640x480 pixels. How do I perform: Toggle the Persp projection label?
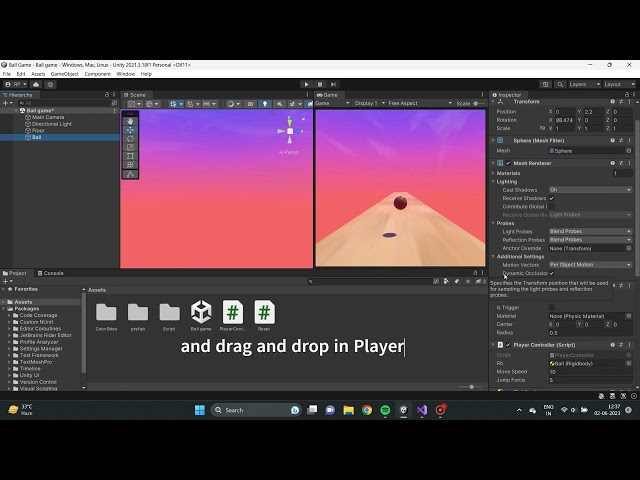coord(289,152)
